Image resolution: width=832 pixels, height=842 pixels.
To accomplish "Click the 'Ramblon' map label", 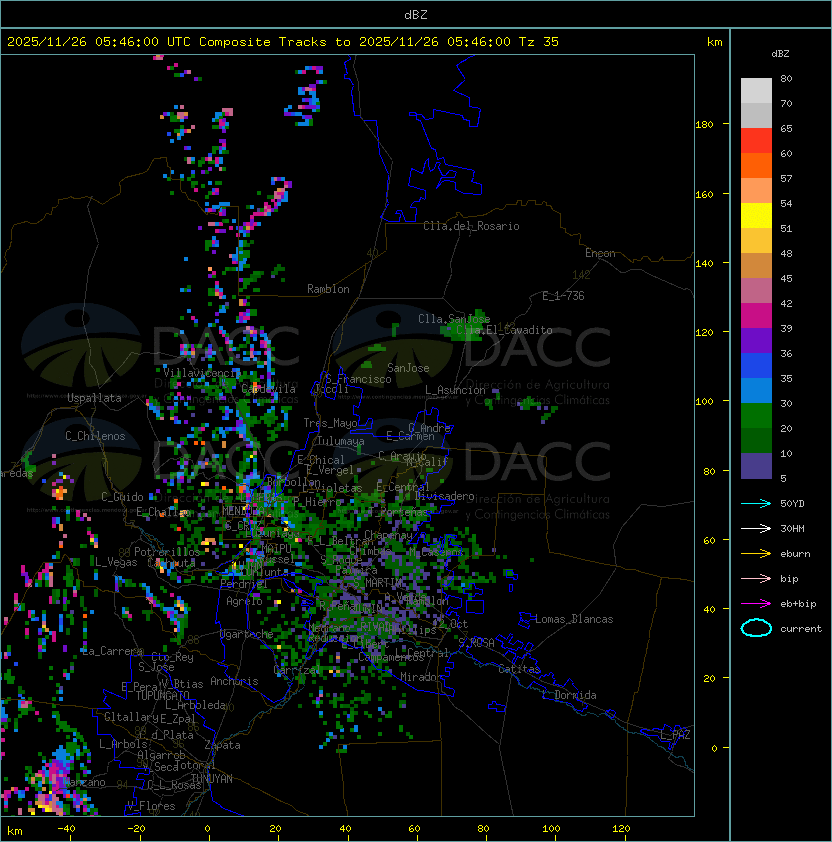I will pyautogui.click(x=328, y=289).
